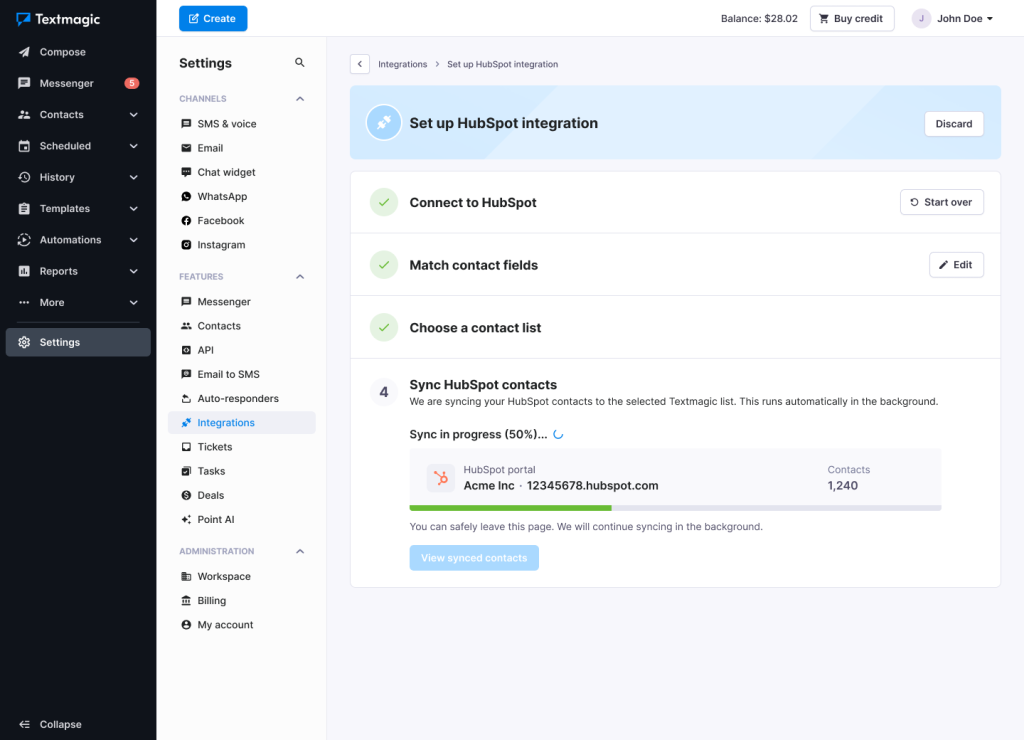The width and height of the screenshot is (1024, 740).
Task: Click the 1,240 contacts count
Action: (842, 485)
